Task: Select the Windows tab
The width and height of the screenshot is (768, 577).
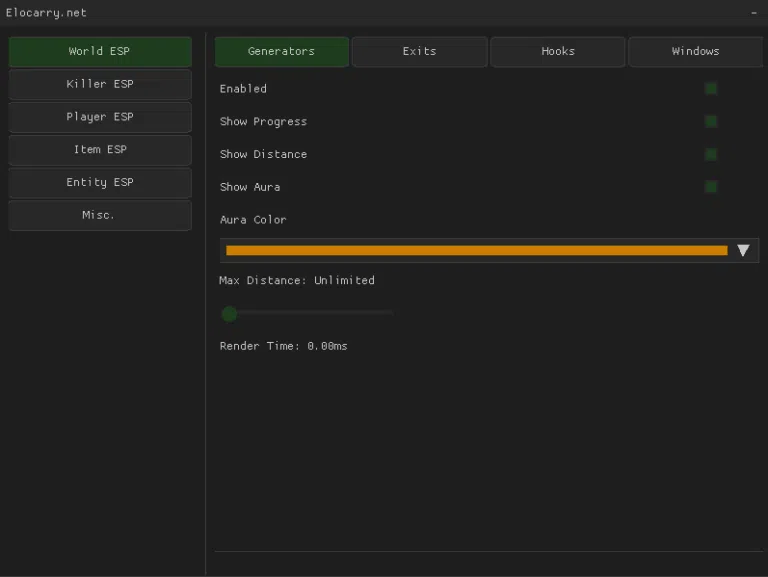Action: 696,51
